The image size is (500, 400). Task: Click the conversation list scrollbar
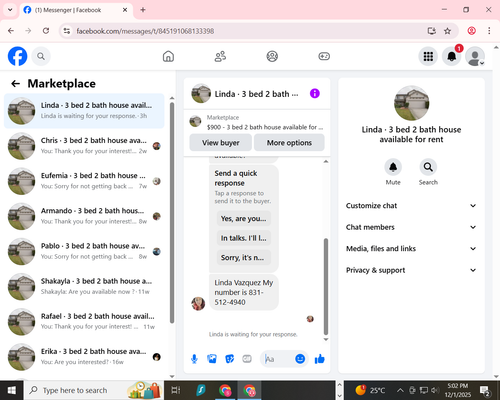coord(172,213)
